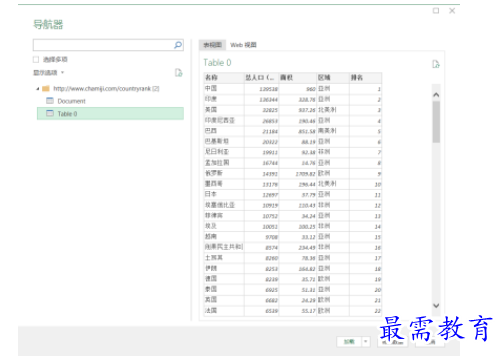501x360 pixels.
Task: Click the preview scrollbar down arrow
Action: click(436, 305)
